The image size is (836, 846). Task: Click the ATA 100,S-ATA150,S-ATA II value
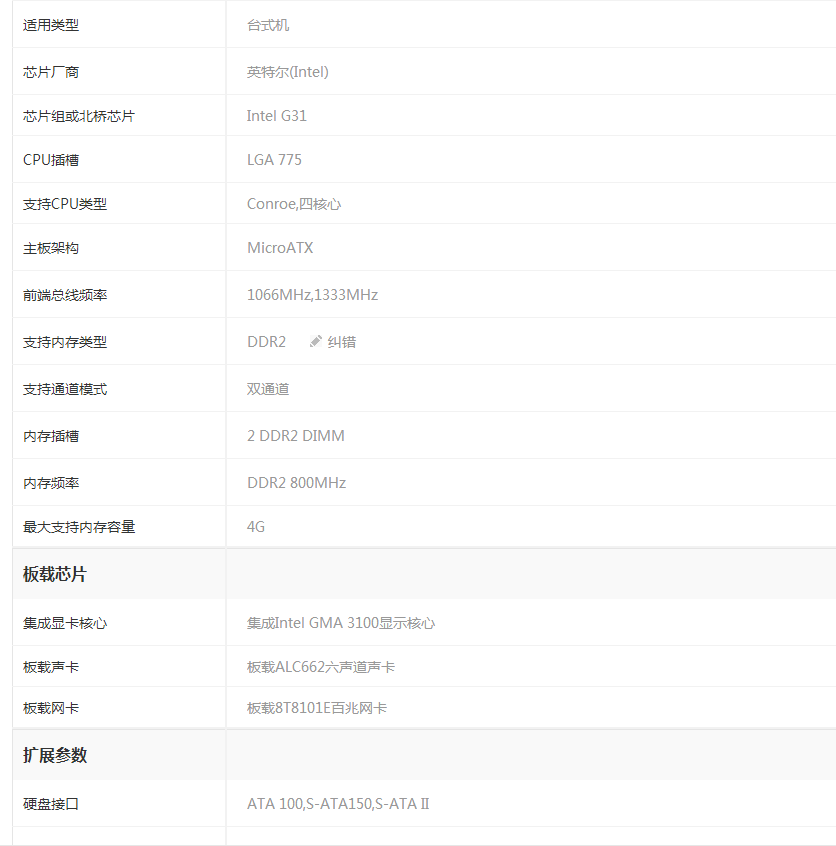coord(338,804)
